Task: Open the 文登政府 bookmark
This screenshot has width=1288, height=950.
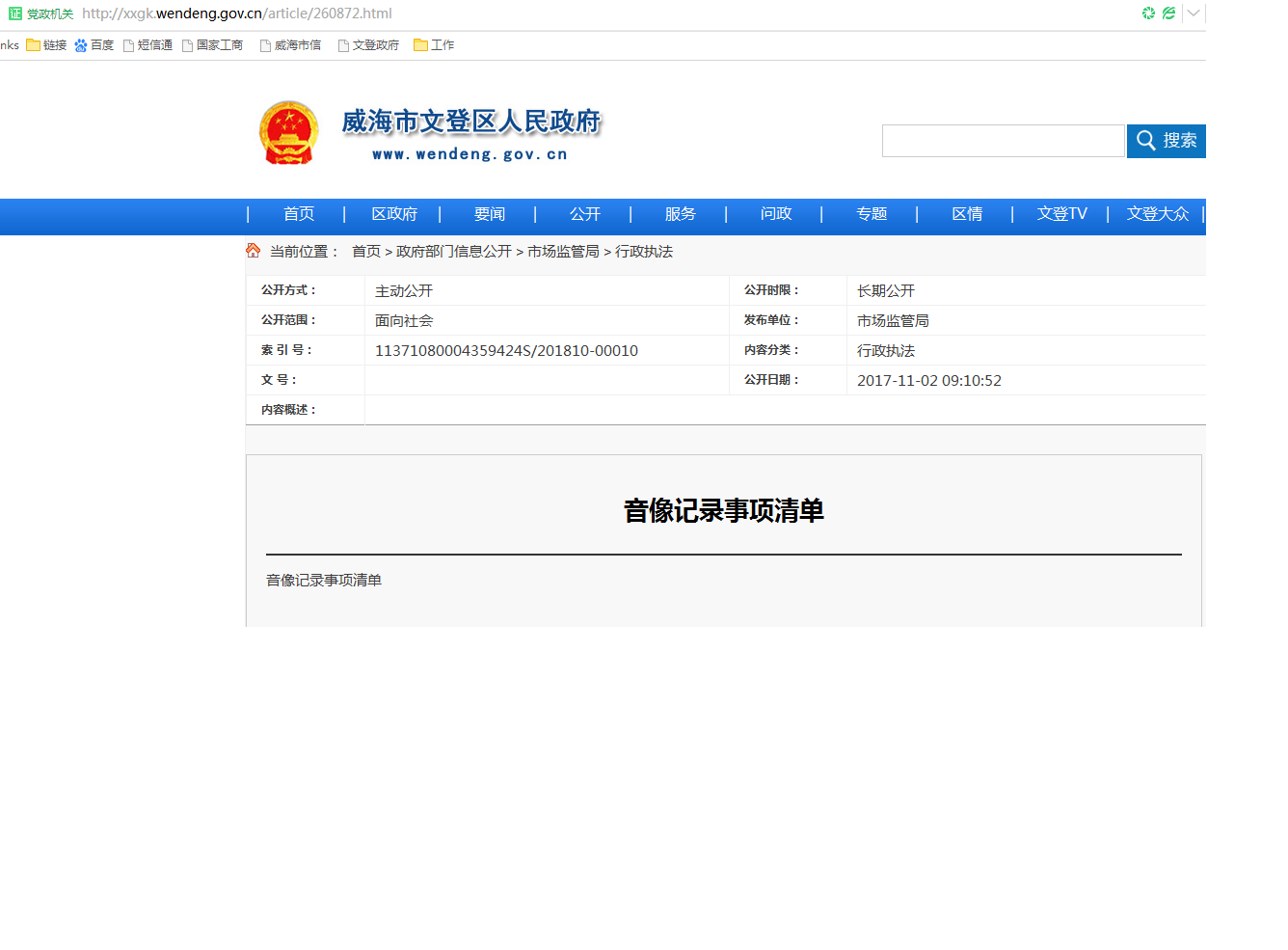Action: tap(368, 45)
